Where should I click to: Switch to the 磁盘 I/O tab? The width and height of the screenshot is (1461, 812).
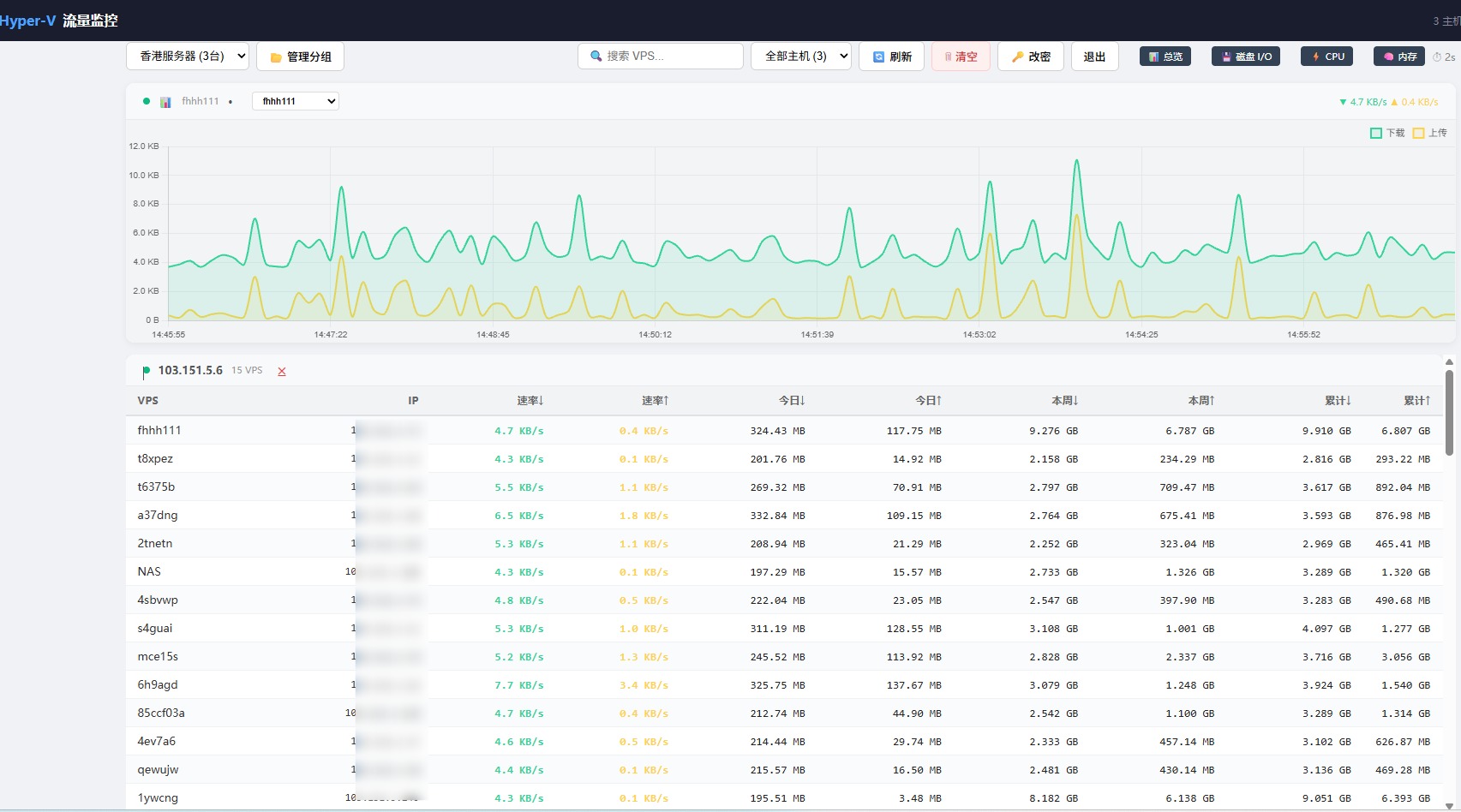click(x=1246, y=57)
